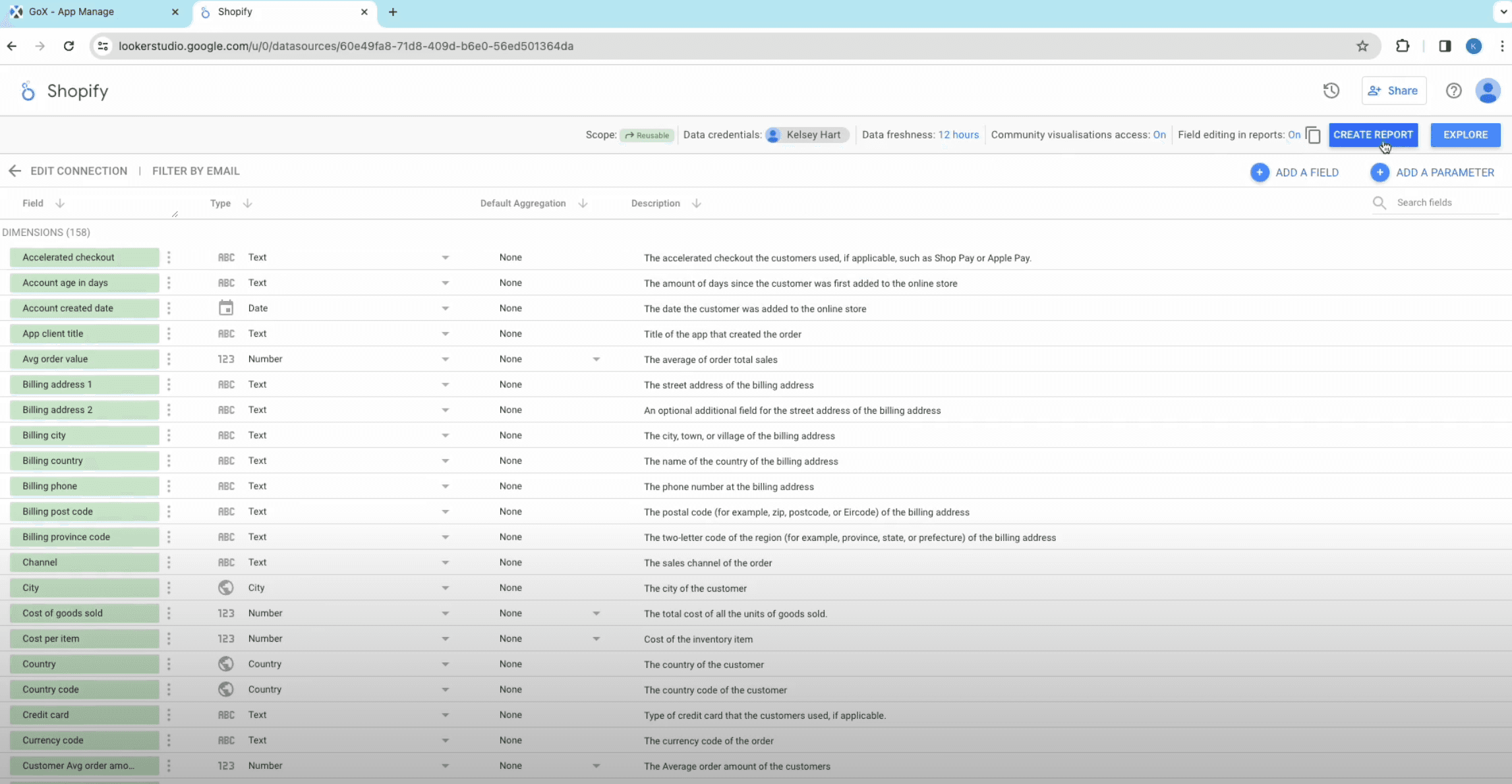
Task: Expand aggregation dropdown for Cost of goods sold
Action: point(596,613)
